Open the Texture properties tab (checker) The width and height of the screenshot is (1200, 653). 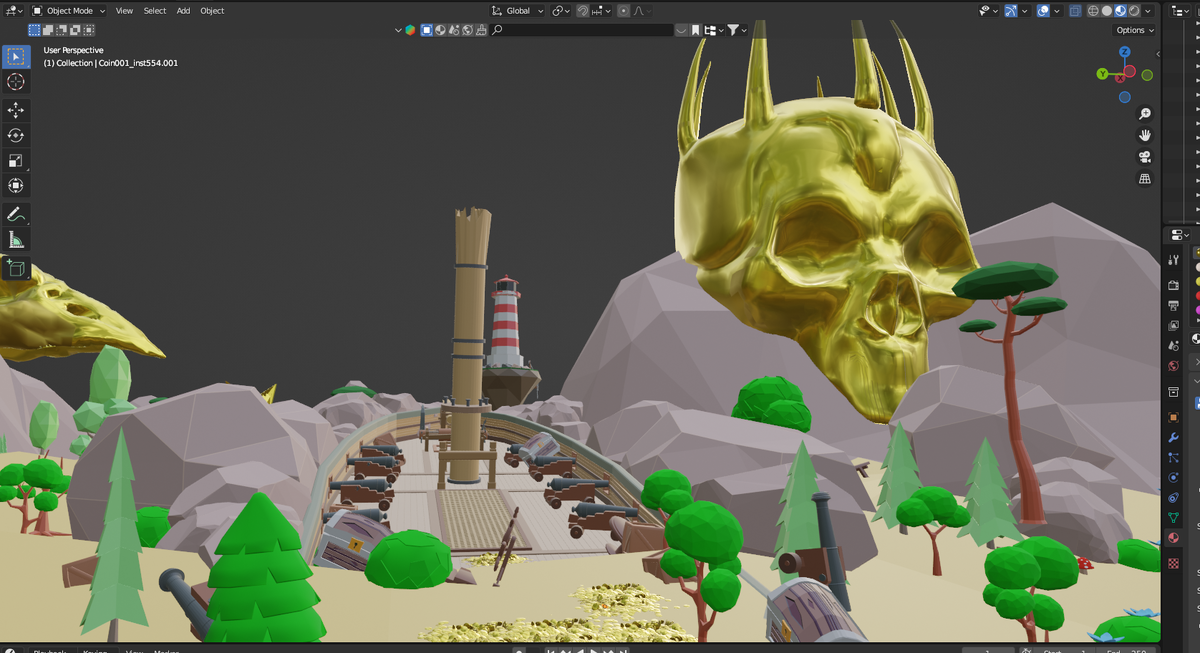click(1173, 563)
